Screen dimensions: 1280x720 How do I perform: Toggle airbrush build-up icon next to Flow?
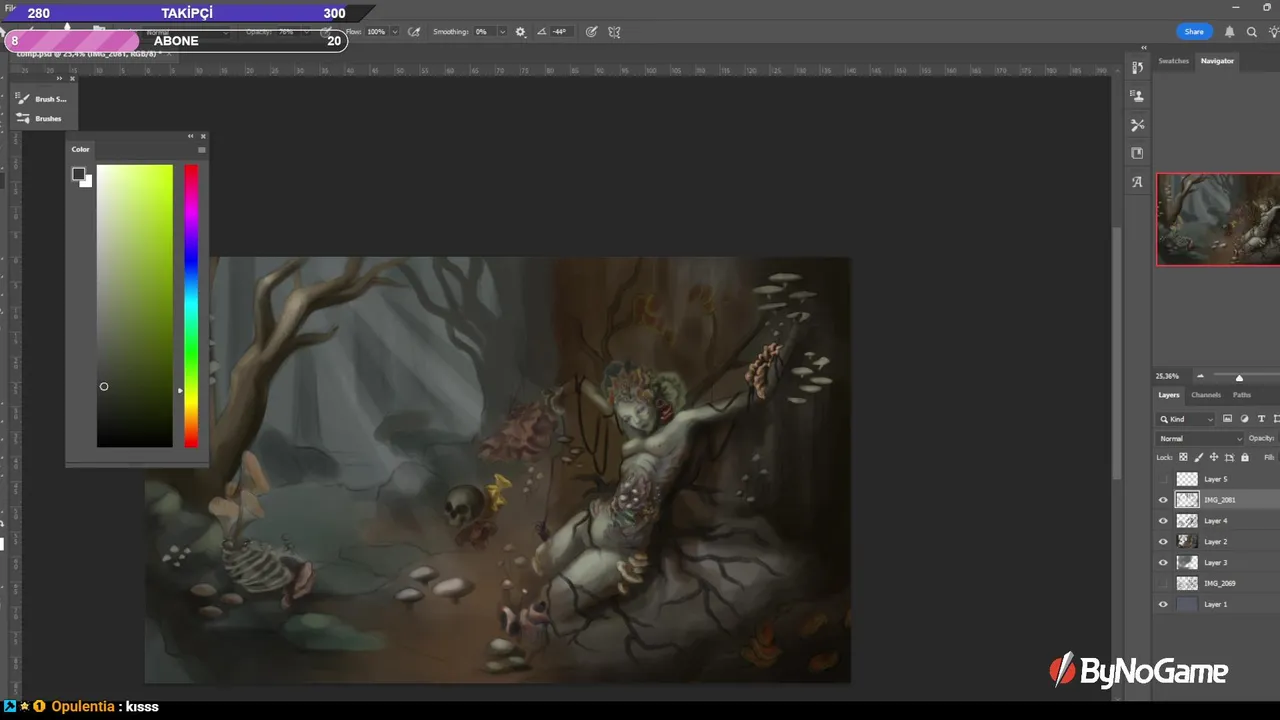pyautogui.click(x=414, y=32)
